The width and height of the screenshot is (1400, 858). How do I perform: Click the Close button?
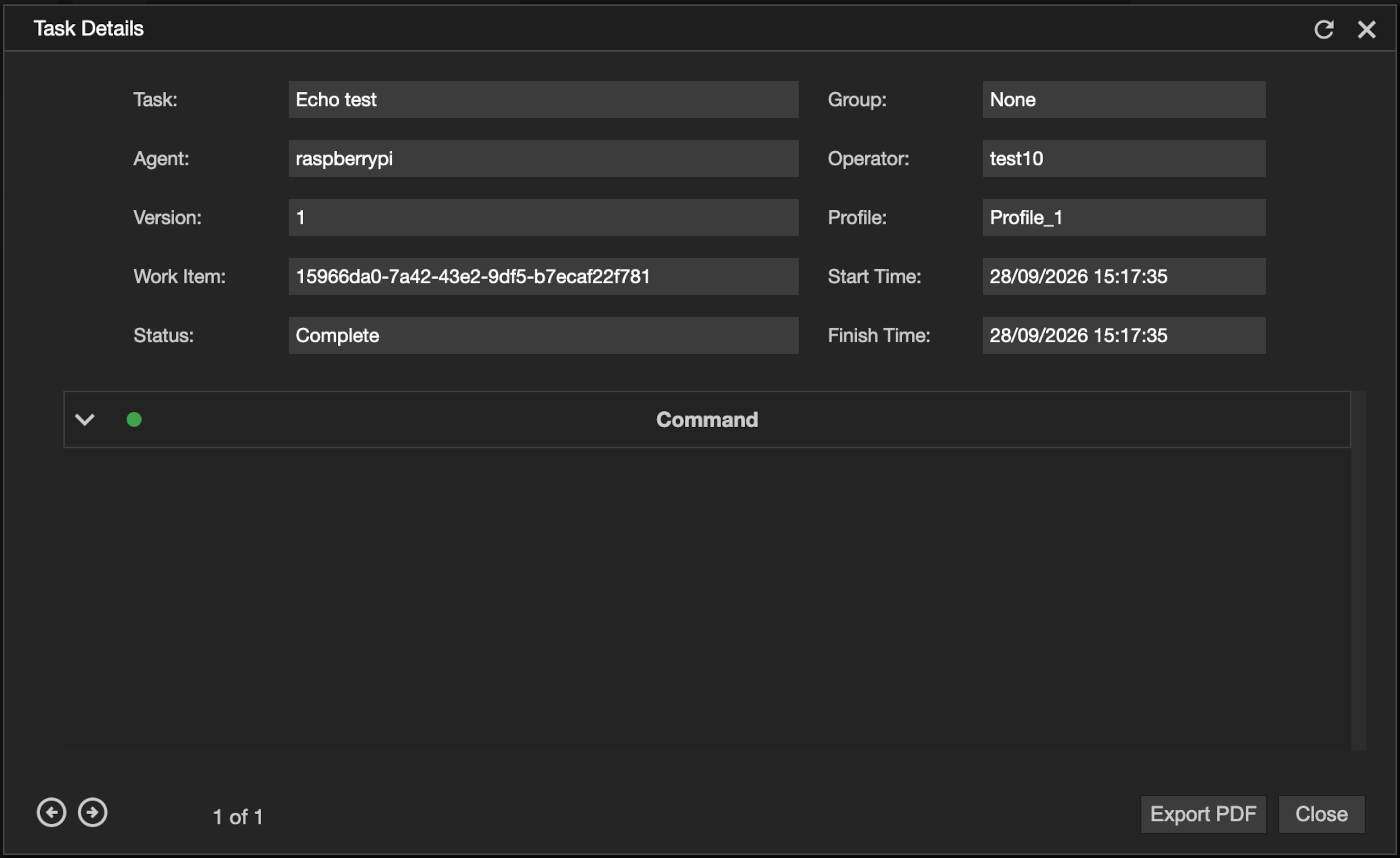[x=1321, y=814]
